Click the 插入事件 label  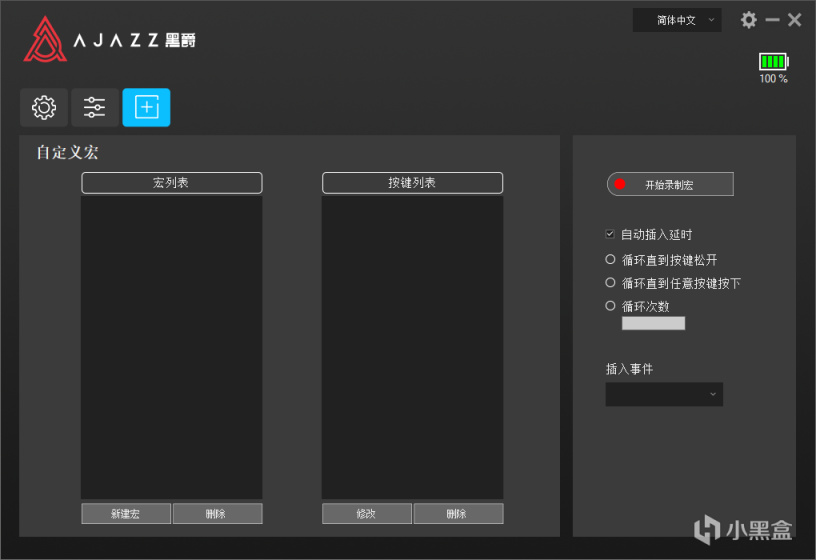tap(629, 369)
